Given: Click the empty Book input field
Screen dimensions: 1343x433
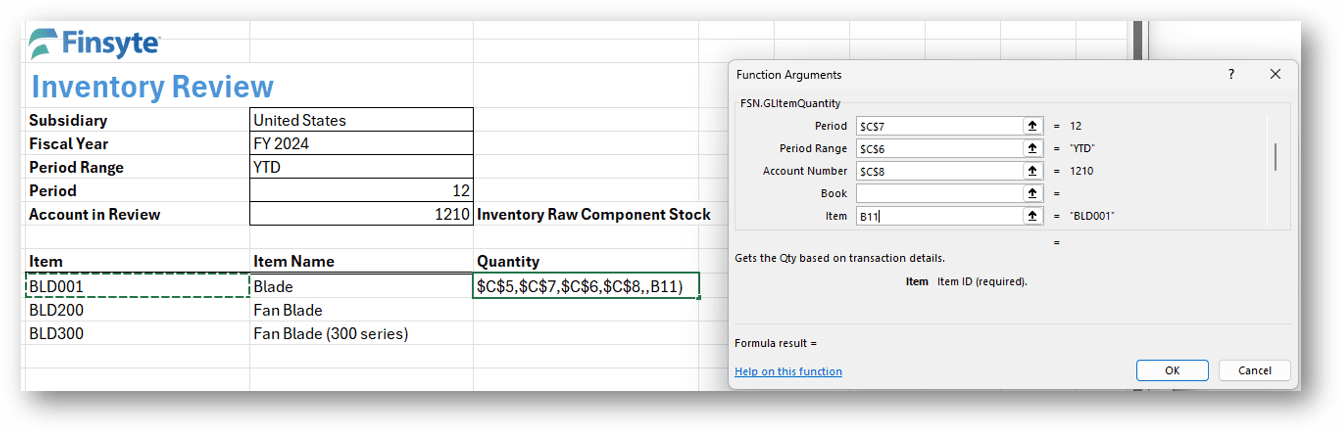Looking at the screenshot, I should [x=938, y=193].
